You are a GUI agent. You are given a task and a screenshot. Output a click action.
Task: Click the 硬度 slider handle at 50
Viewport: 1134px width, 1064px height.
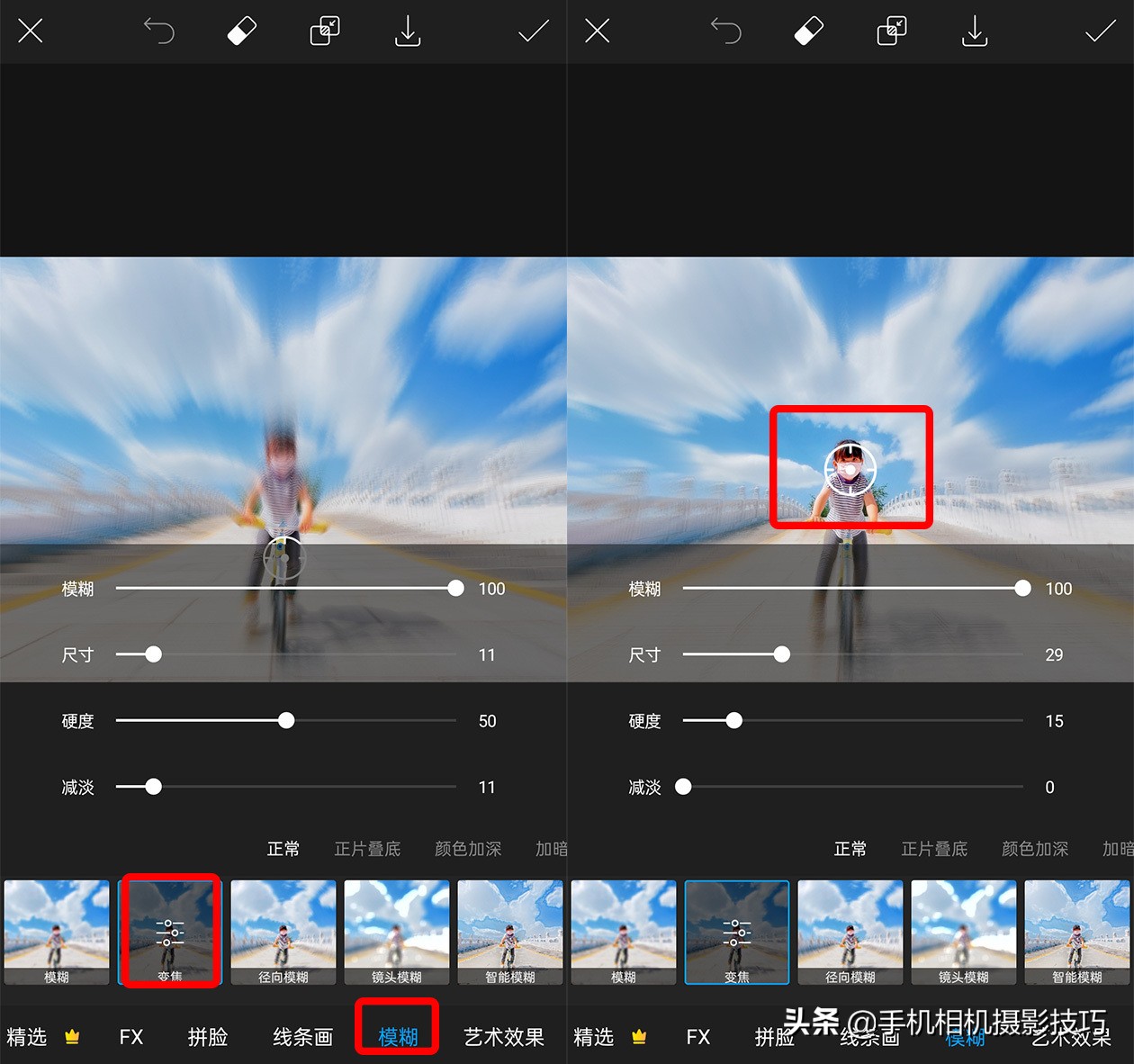[286, 720]
